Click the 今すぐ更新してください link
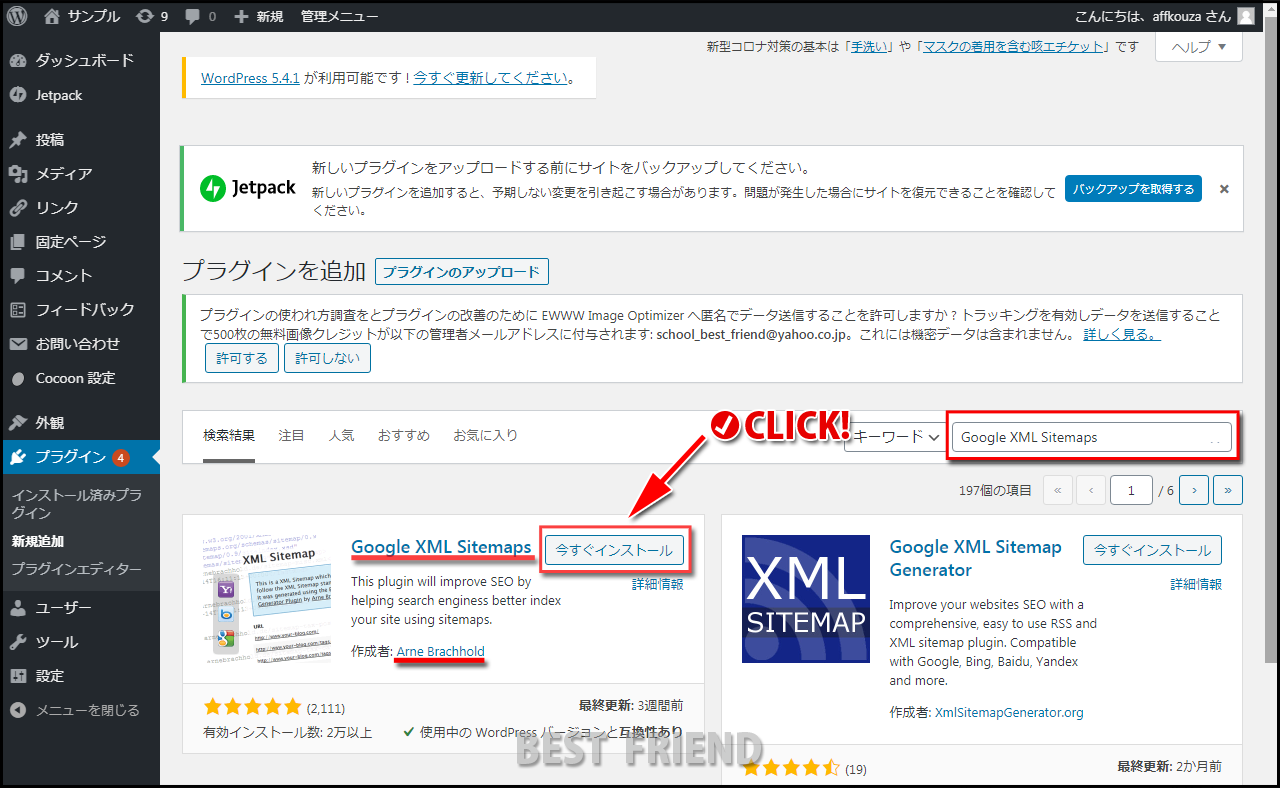The width and height of the screenshot is (1280, 788). [491, 78]
